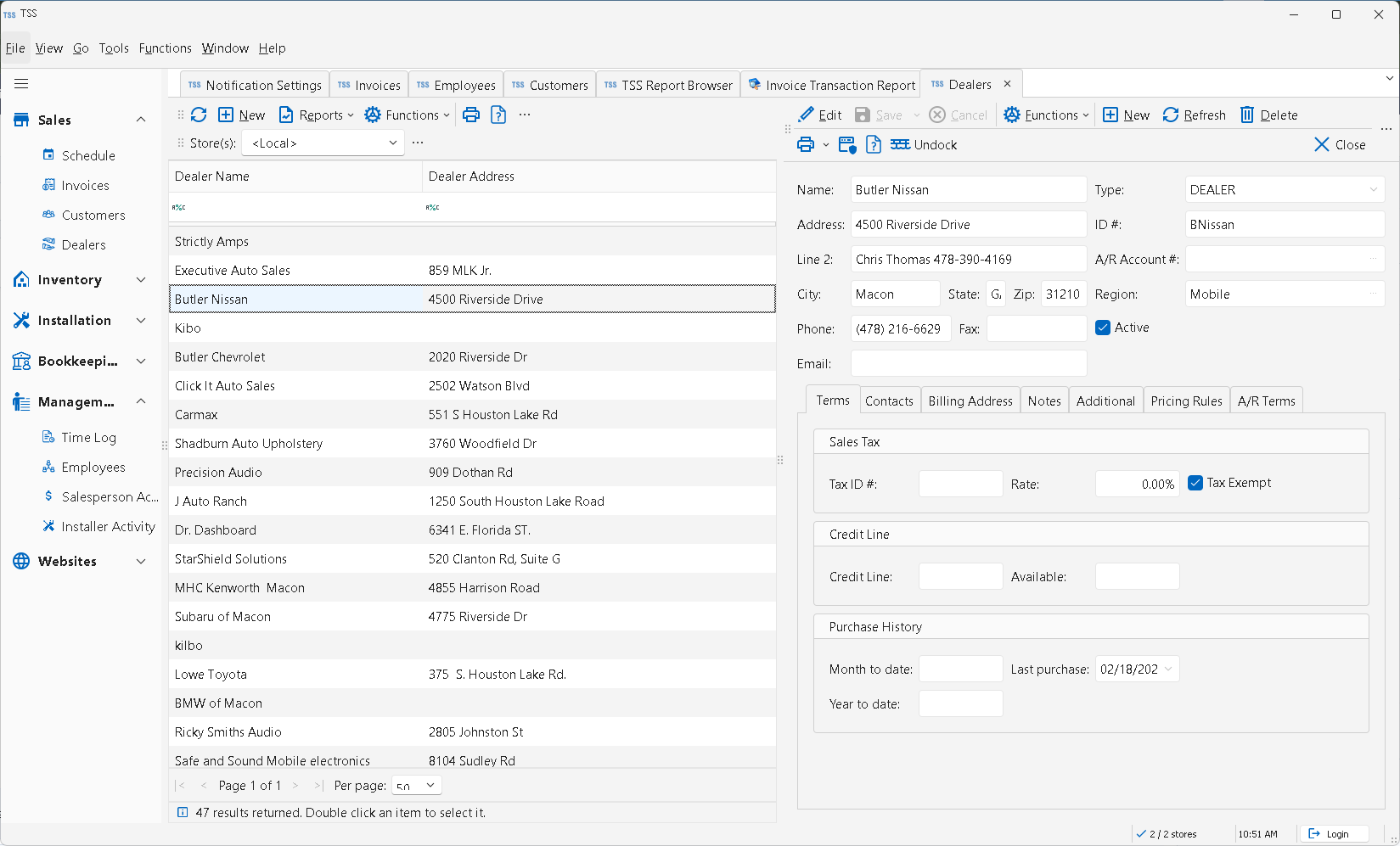Open the File menu
Viewport: 1400px width, 846px height.
[15, 48]
